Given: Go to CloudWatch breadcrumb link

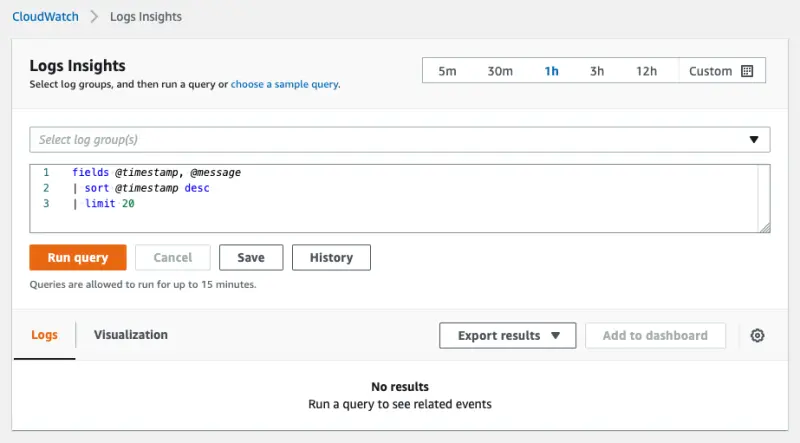Looking at the screenshot, I should pyautogui.click(x=44, y=17).
